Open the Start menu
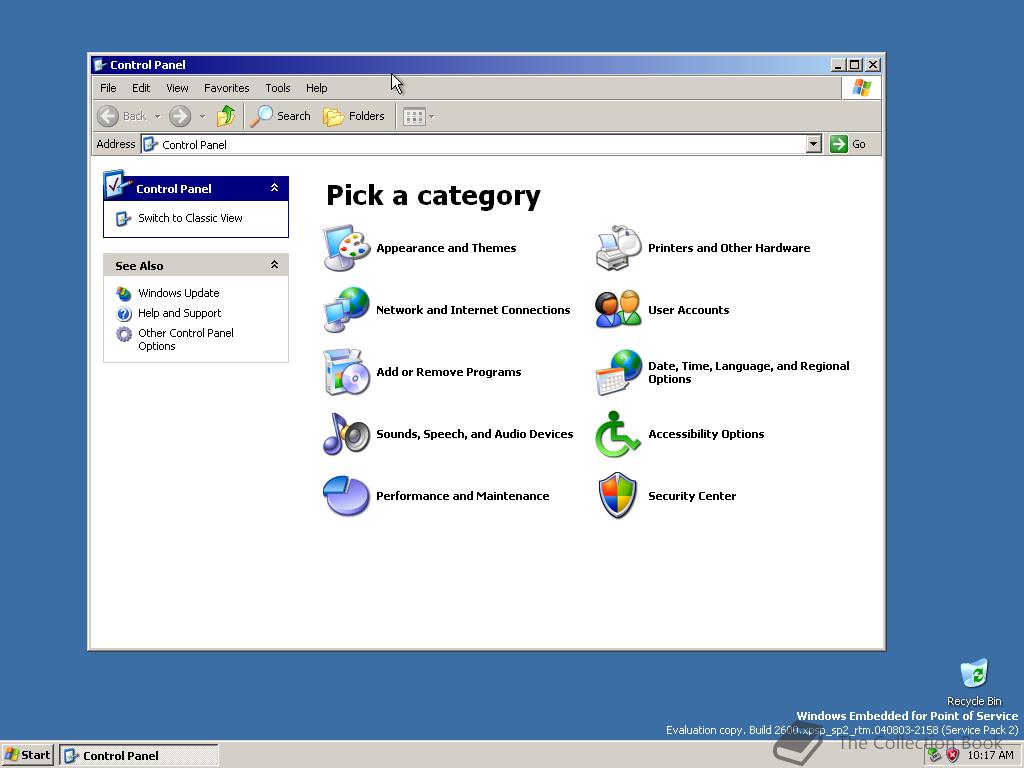Viewport: 1024px width, 768px height. click(27, 756)
